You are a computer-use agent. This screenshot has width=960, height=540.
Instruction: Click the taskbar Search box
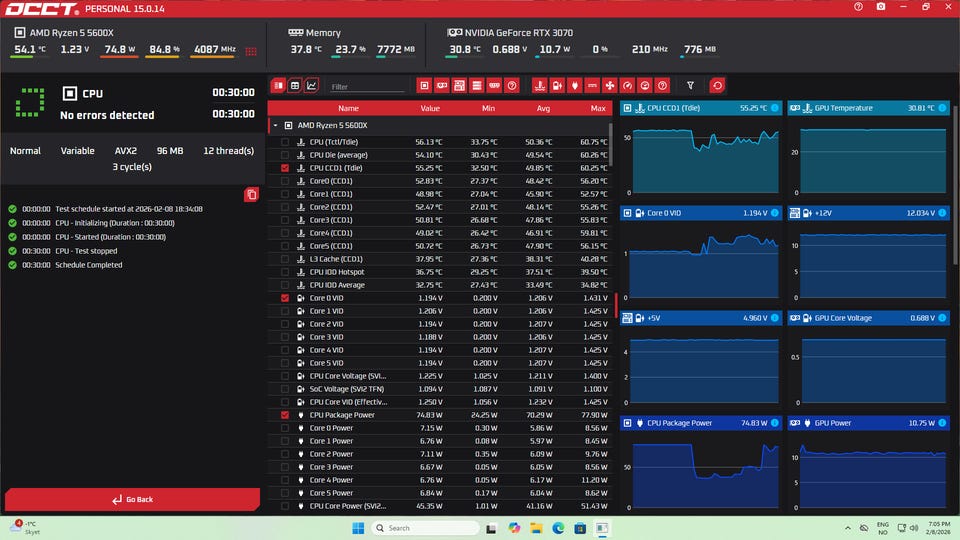coord(426,528)
